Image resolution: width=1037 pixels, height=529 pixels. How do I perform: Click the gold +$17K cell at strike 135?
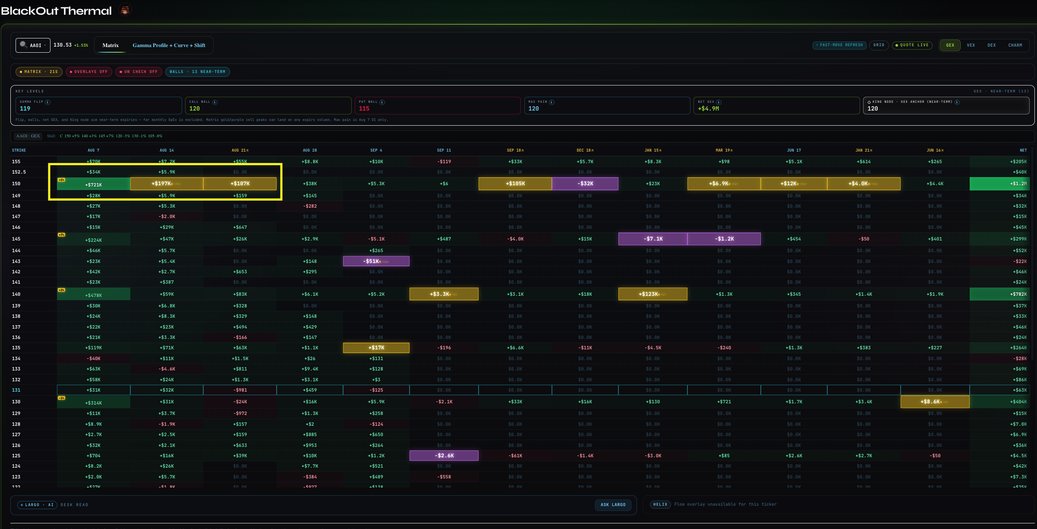pyautogui.click(x=376, y=348)
